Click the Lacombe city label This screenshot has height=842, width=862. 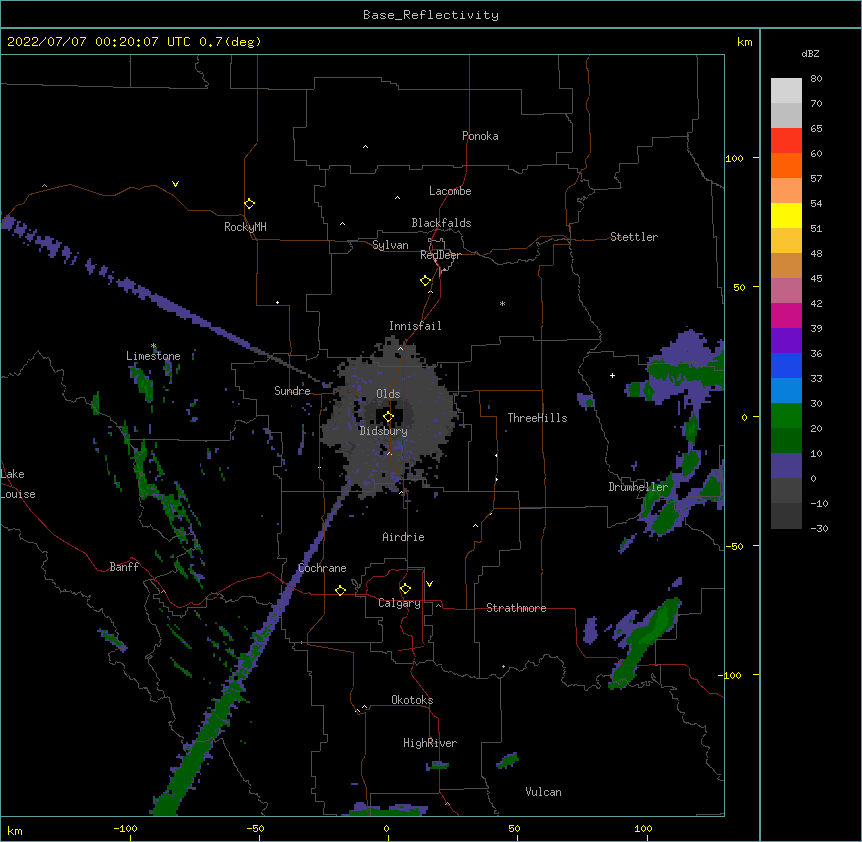pos(450,191)
